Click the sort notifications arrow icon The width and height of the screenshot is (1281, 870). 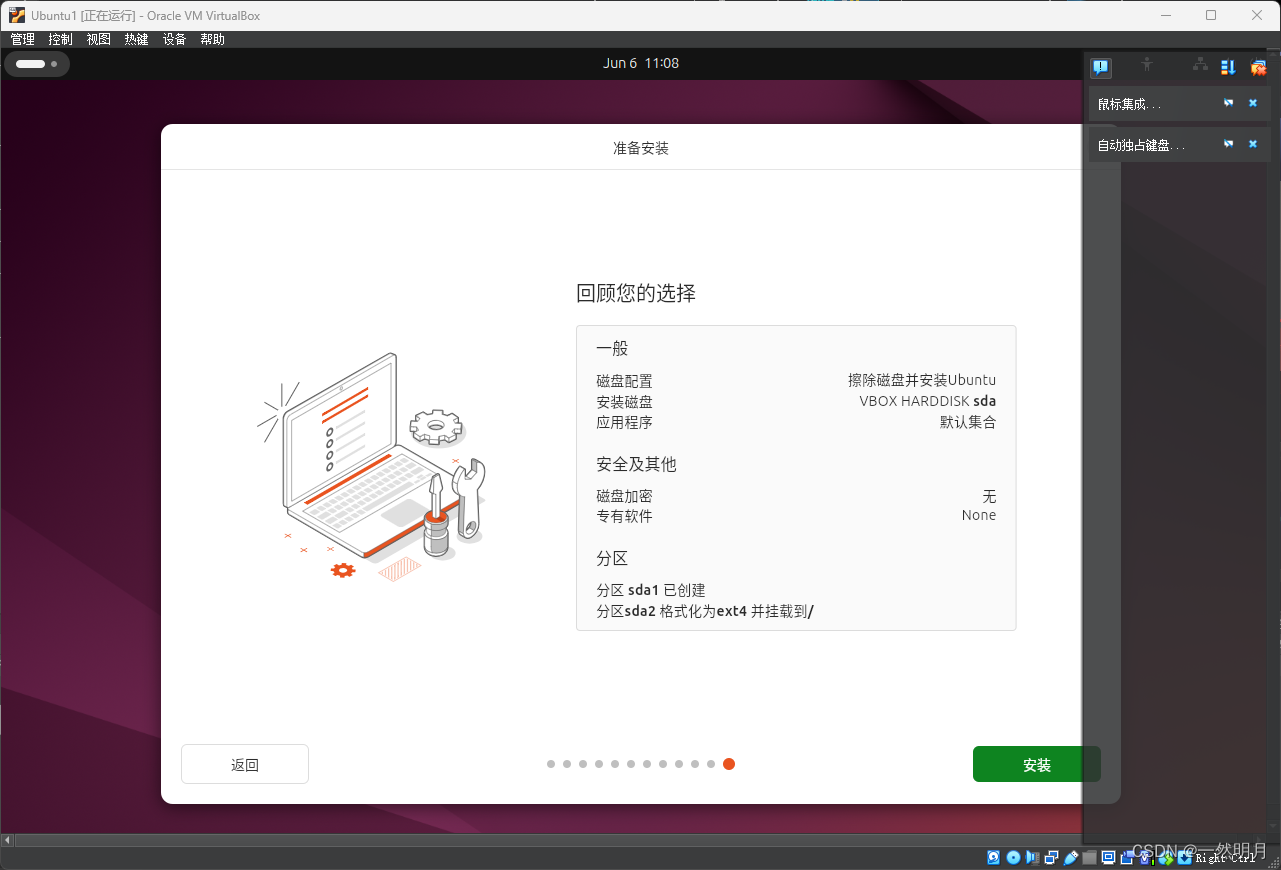1228,67
